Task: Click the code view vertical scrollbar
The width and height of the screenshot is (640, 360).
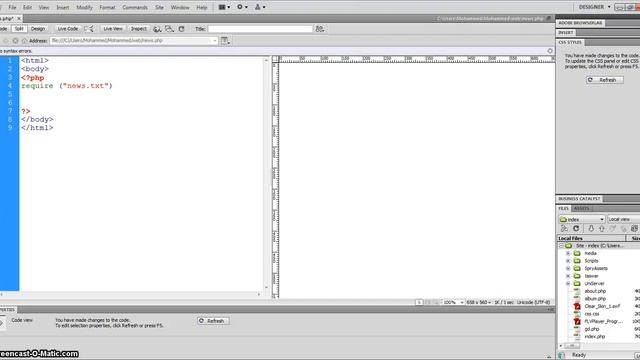Action: 267,173
